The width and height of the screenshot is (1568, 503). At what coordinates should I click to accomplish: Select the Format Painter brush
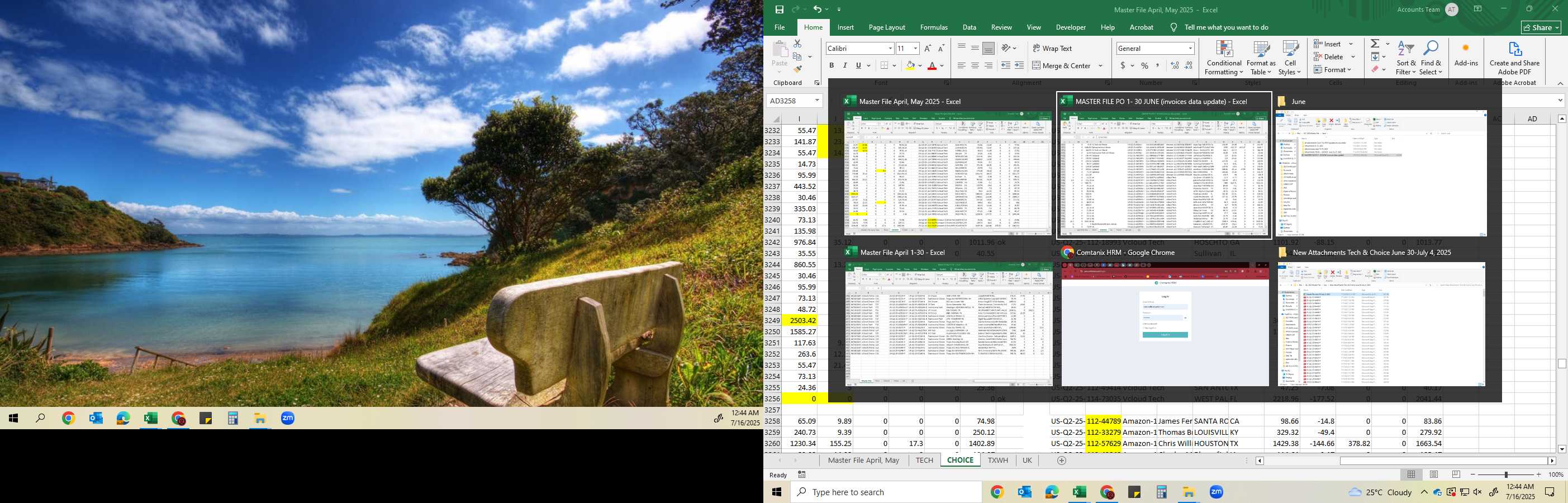(x=797, y=69)
